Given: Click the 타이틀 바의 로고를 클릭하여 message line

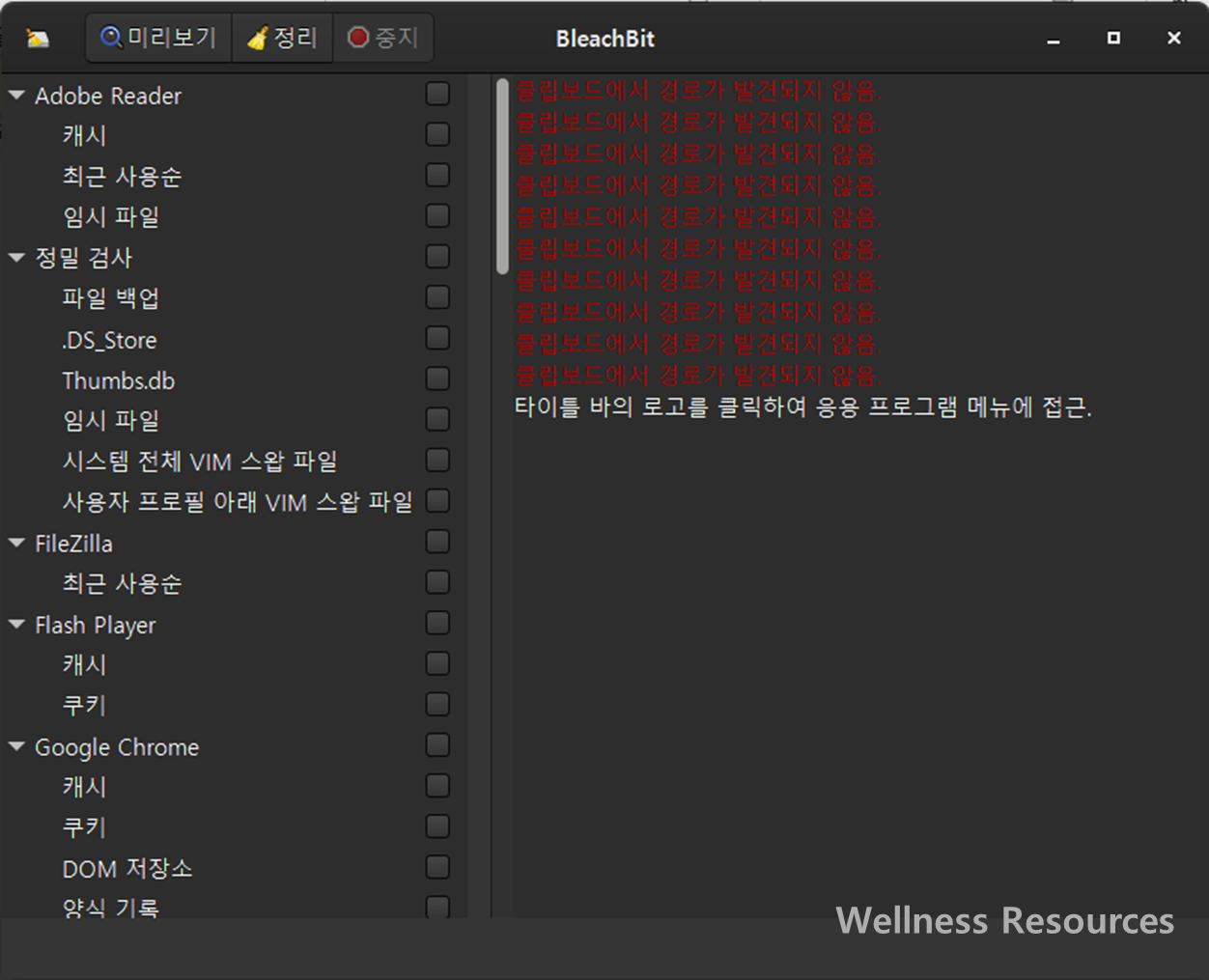Looking at the screenshot, I should click(803, 406).
